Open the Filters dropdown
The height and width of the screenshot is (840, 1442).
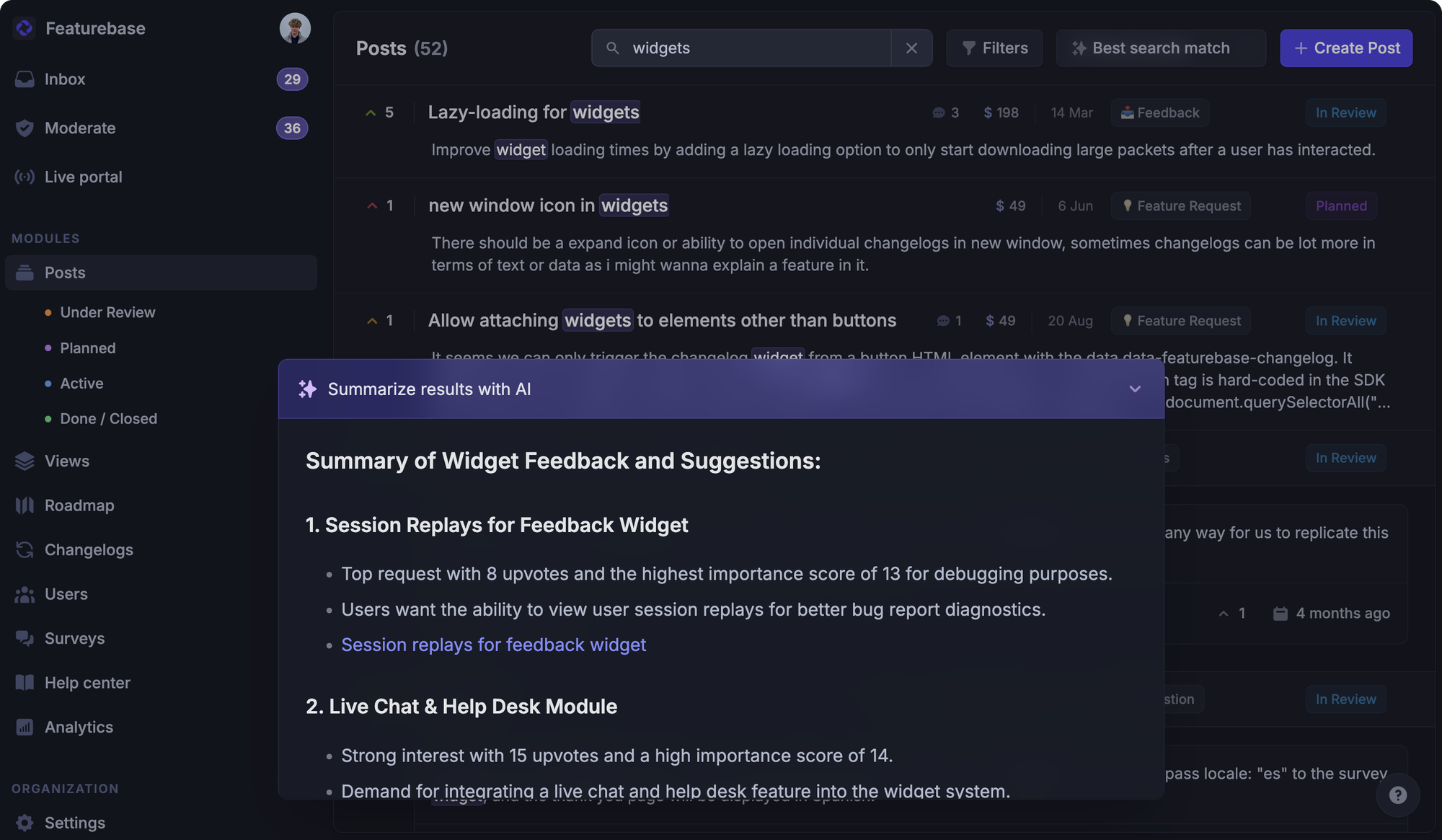pos(994,48)
